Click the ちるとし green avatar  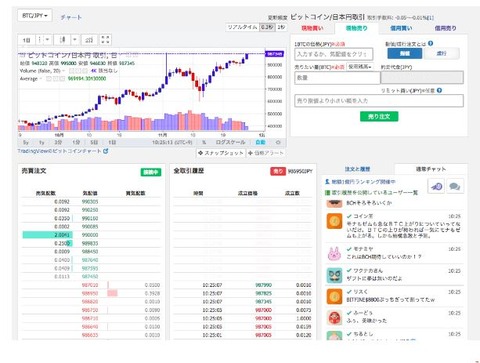click(334, 335)
